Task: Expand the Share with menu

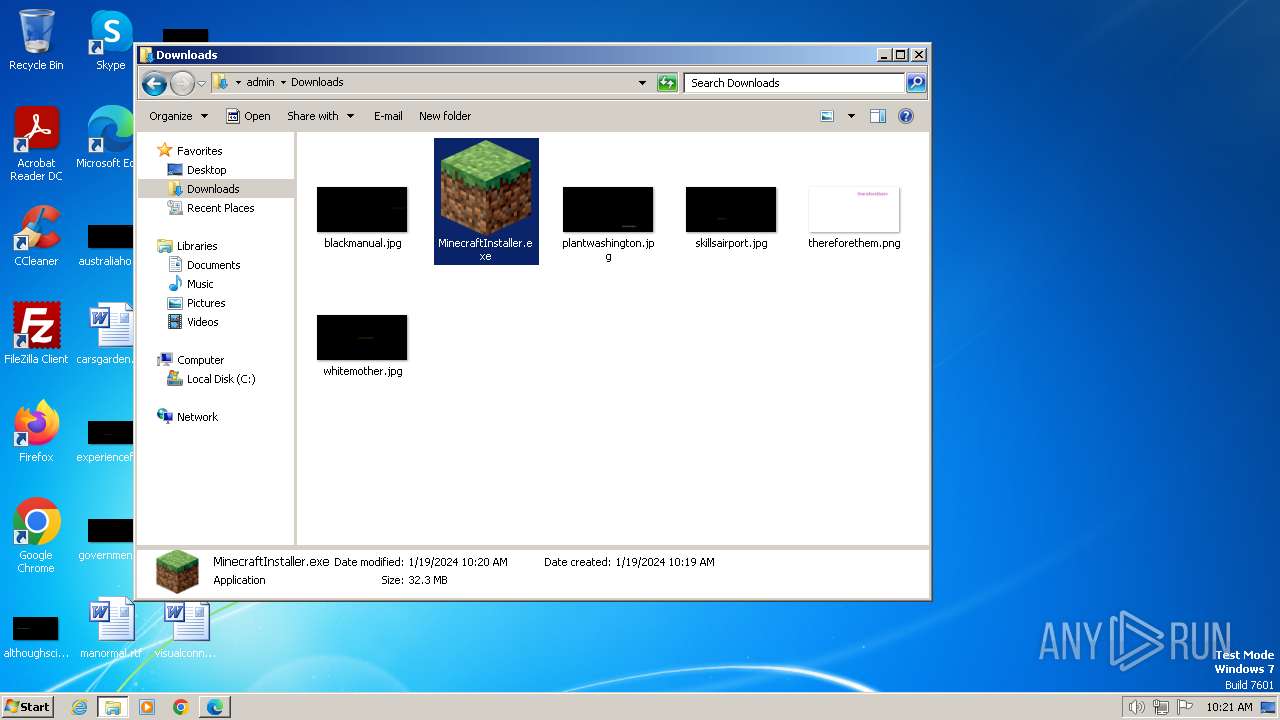Action: [320, 116]
